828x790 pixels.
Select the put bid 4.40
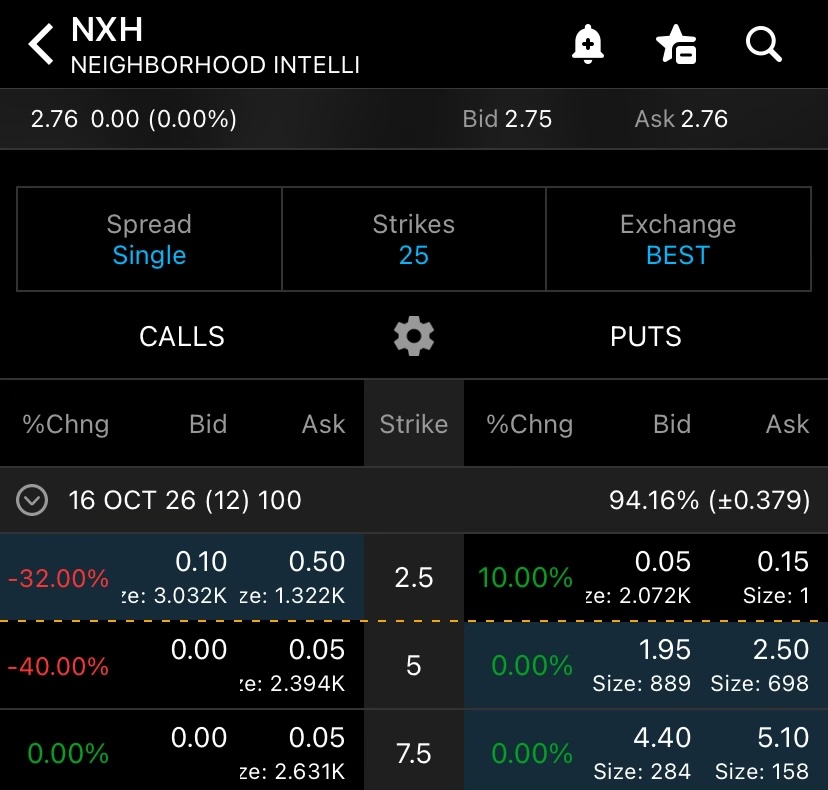tap(642, 754)
